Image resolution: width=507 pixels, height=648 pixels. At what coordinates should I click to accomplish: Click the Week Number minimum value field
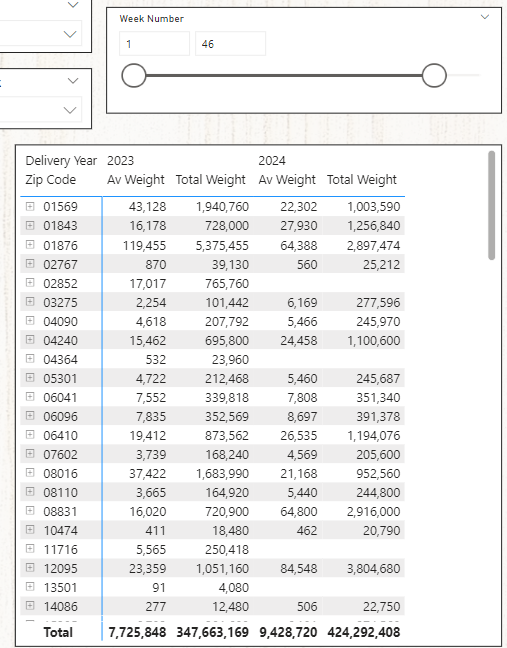[x=155, y=43]
